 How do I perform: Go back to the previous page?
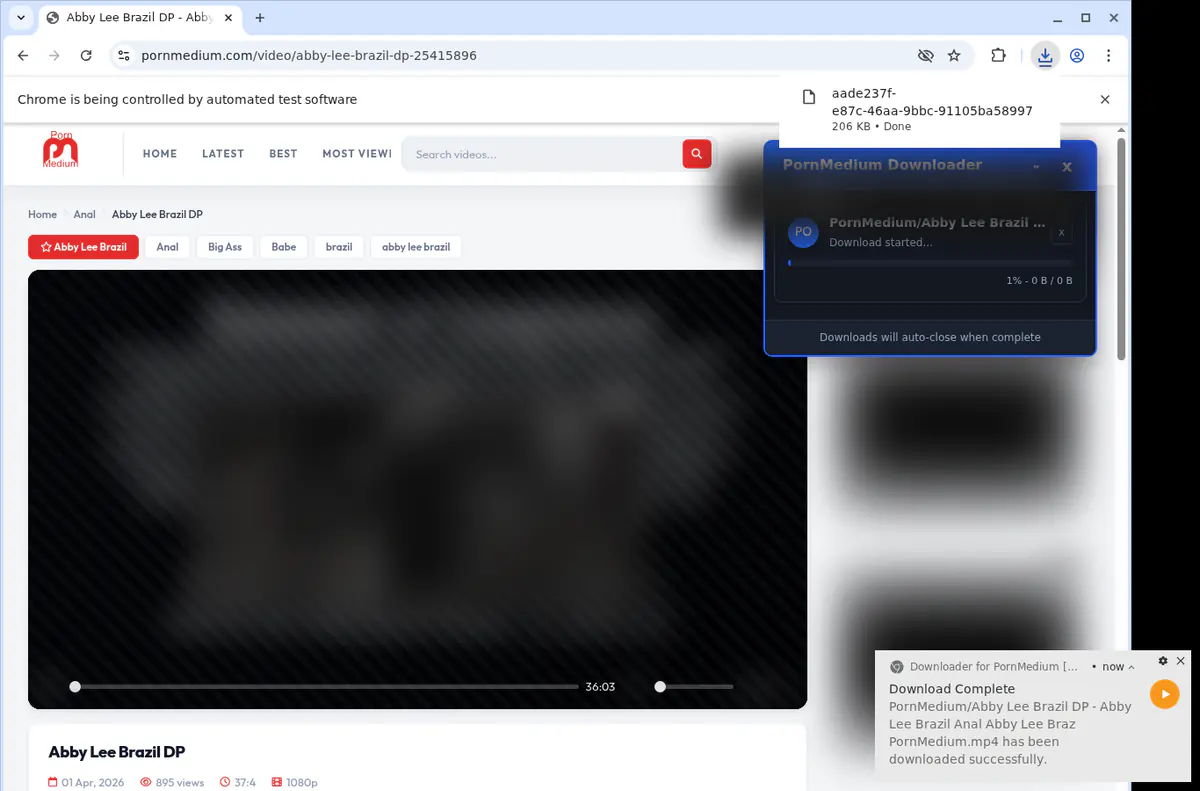24,56
